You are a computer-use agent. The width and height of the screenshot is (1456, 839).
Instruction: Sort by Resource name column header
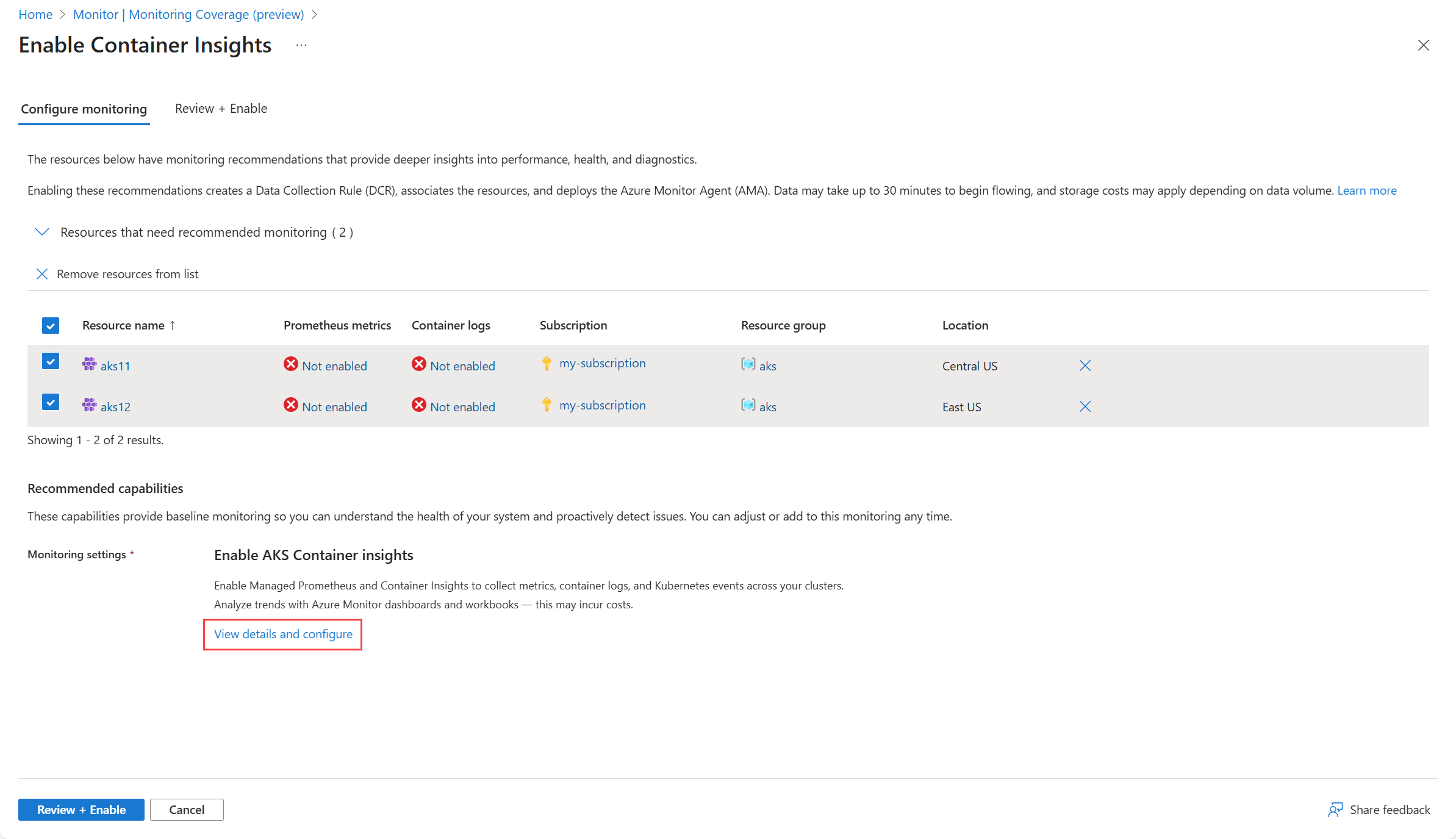pyautogui.click(x=123, y=325)
